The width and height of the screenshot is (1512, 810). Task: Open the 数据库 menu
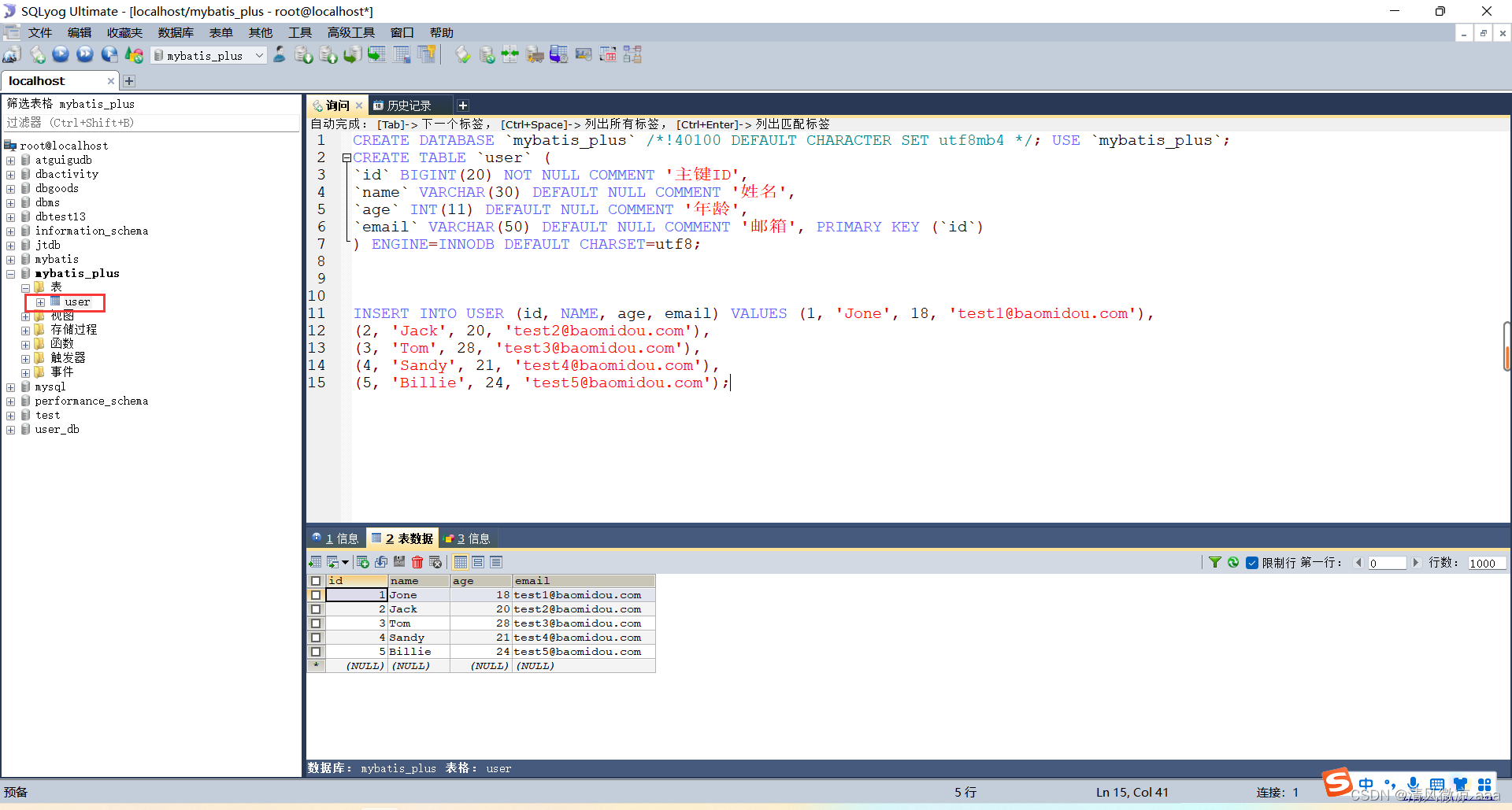click(x=176, y=32)
